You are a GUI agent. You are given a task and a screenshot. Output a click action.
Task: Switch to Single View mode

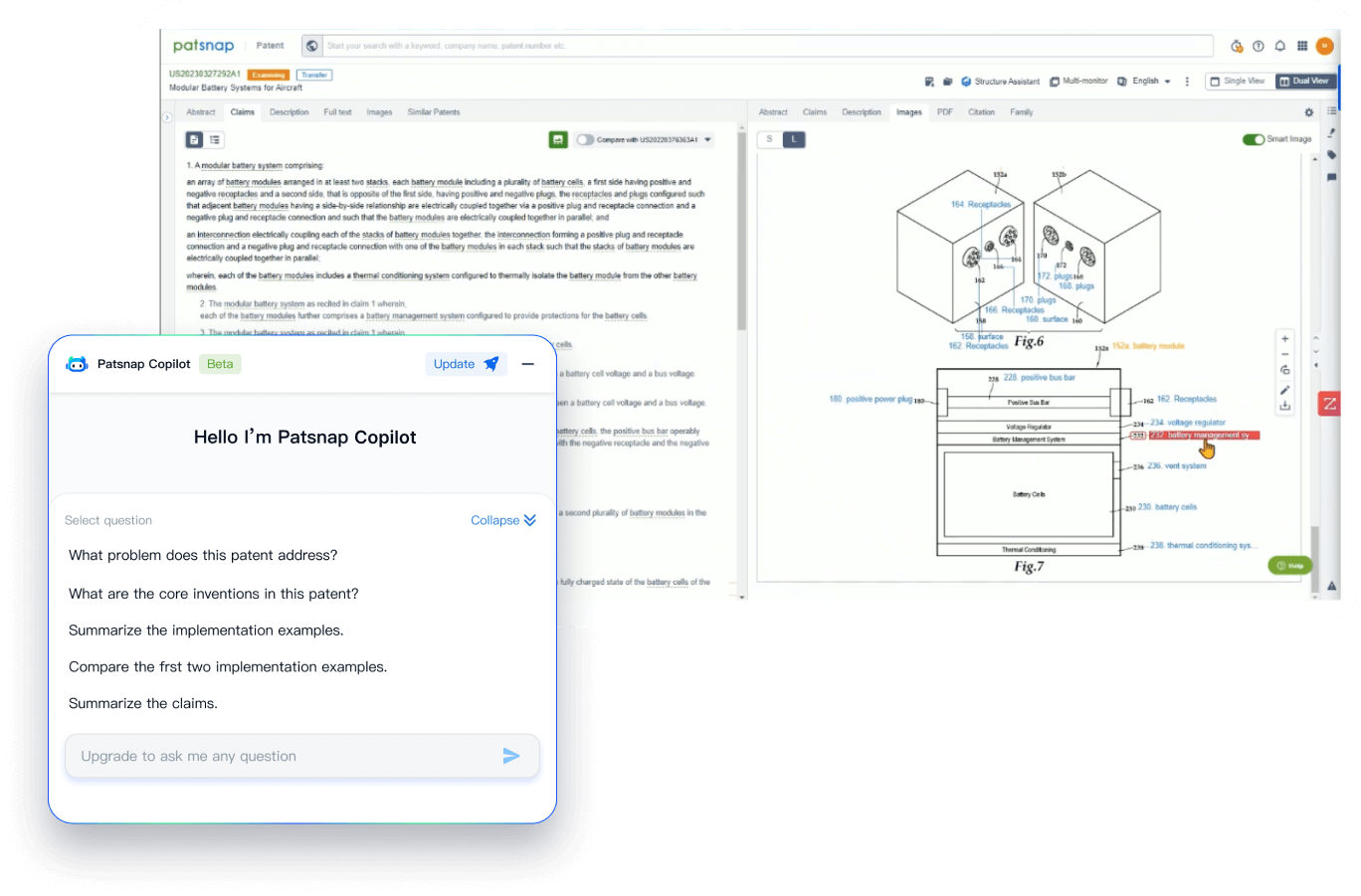(1238, 82)
